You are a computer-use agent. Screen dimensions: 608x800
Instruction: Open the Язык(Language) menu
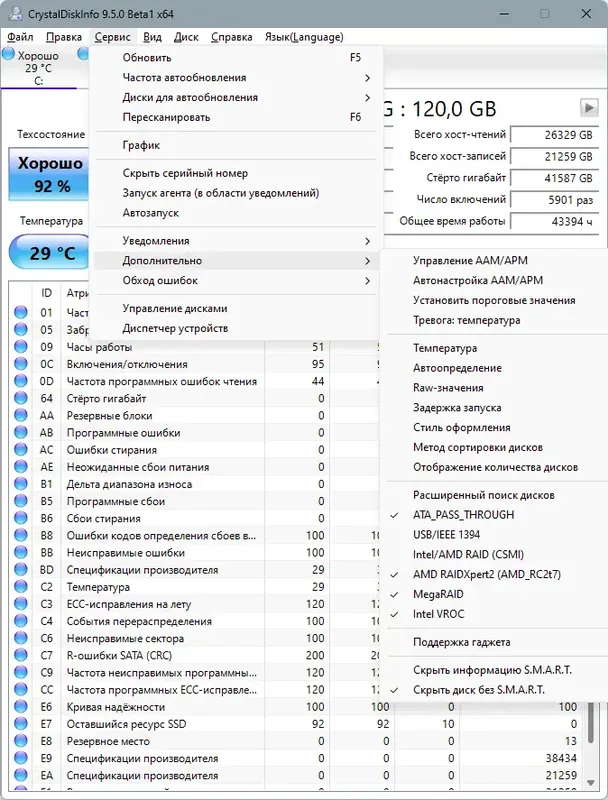pyautogui.click(x=304, y=37)
